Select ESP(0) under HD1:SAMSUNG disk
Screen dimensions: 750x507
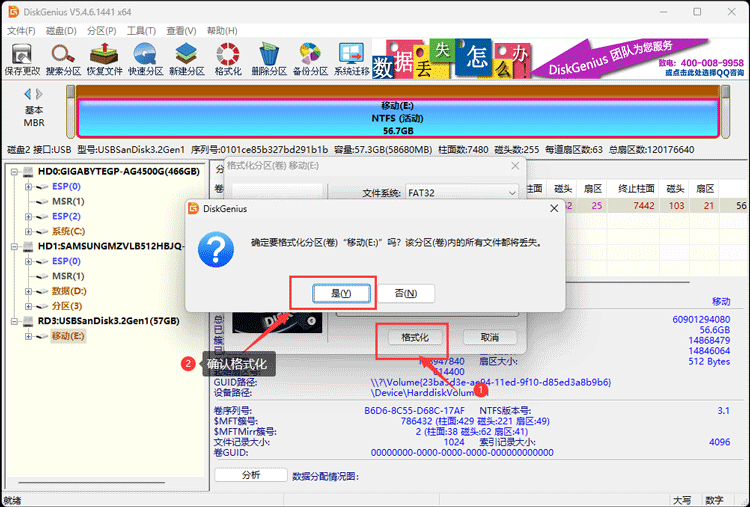66,261
